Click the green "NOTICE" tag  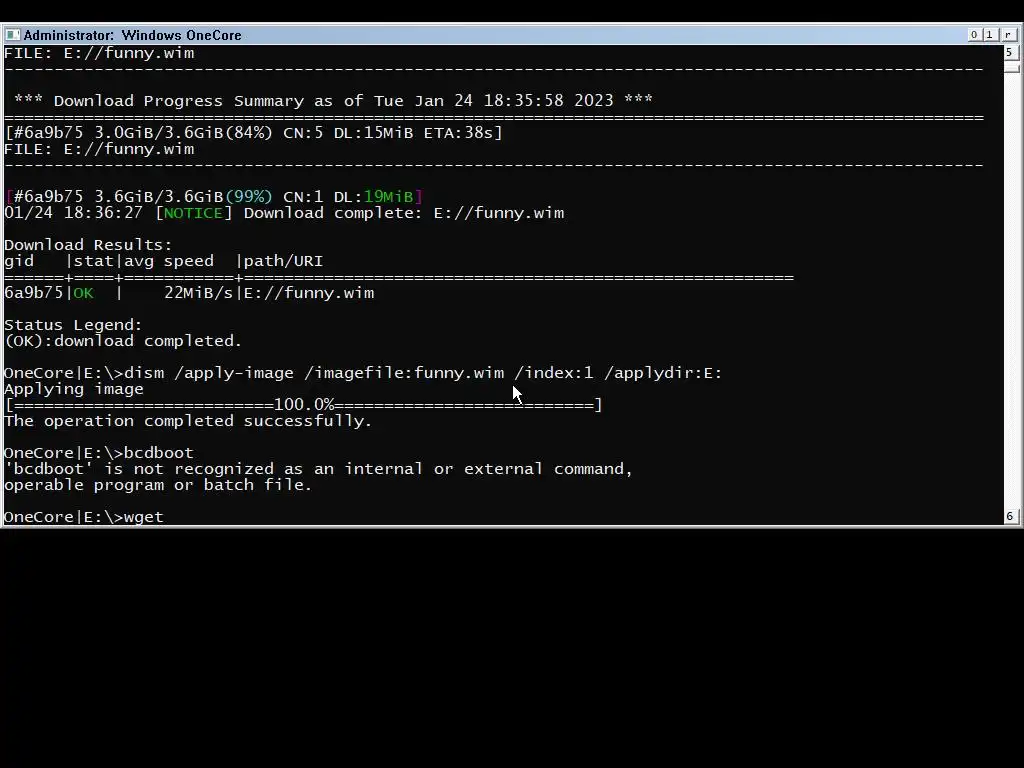(x=193, y=213)
